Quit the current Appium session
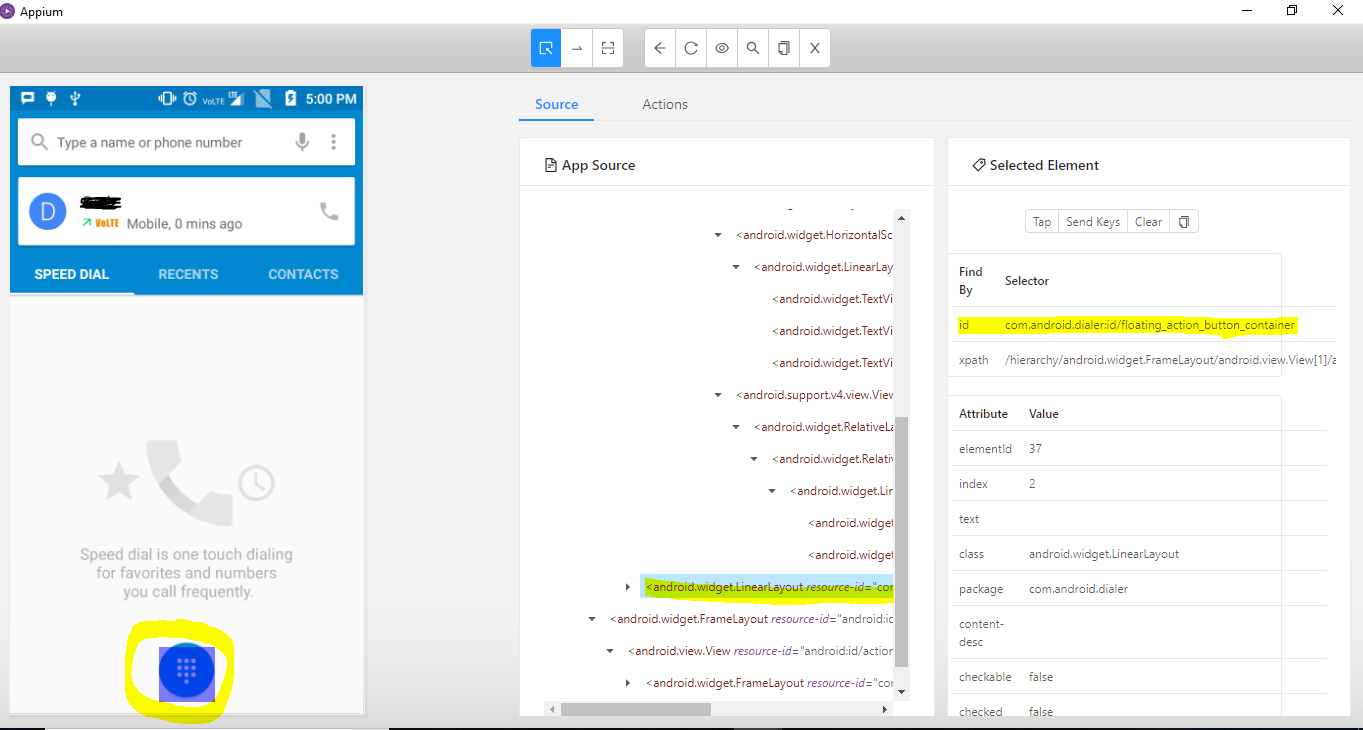The width and height of the screenshot is (1363, 730). pos(814,47)
